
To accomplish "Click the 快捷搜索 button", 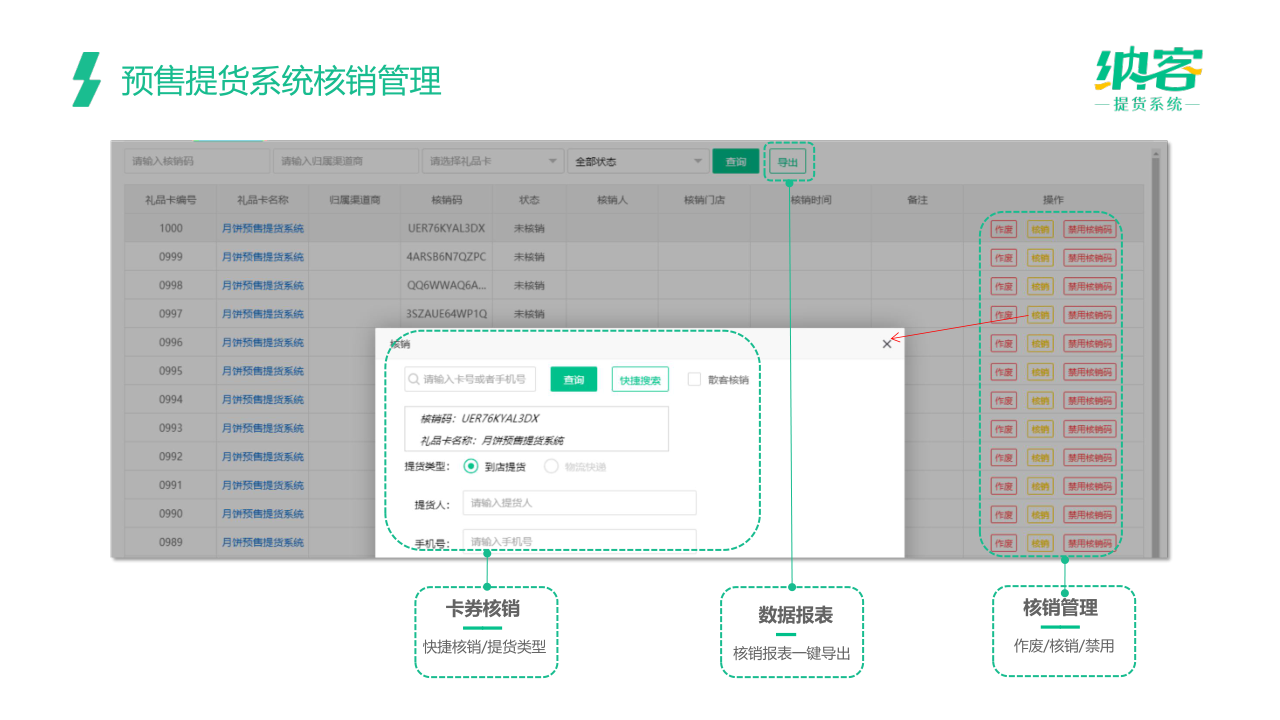I will [x=640, y=380].
